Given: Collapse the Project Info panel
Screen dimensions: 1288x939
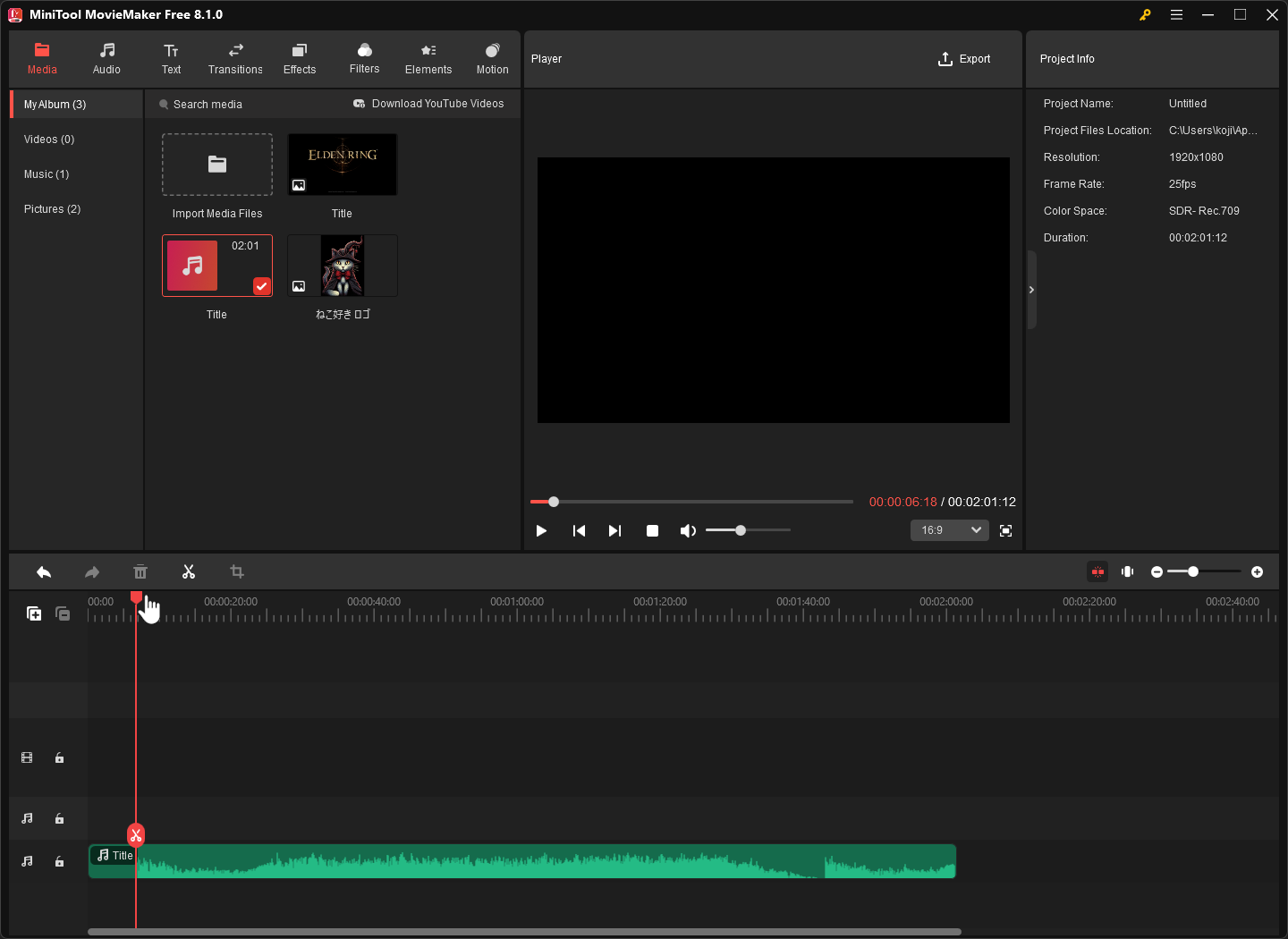Looking at the screenshot, I should pos(1031,290).
